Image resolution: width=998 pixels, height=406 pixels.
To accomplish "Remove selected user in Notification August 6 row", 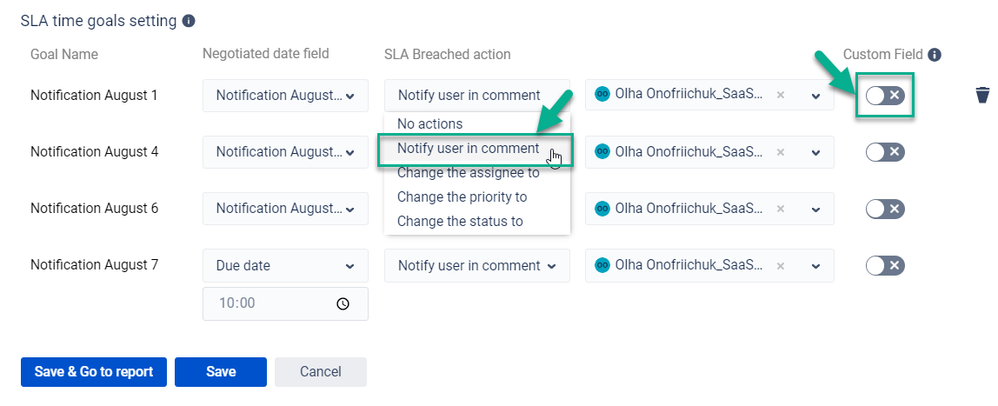I will (x=781, y=209).
